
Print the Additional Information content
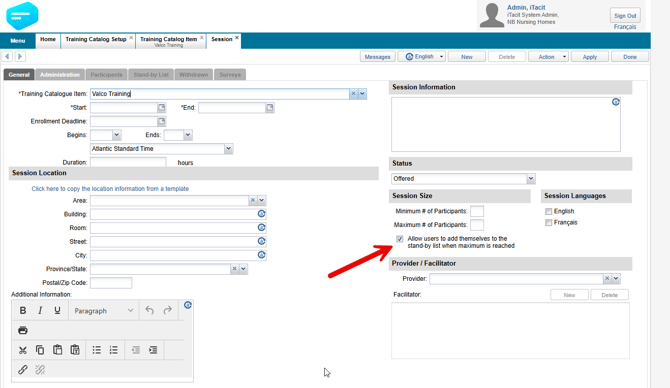[x=23, y=330]
